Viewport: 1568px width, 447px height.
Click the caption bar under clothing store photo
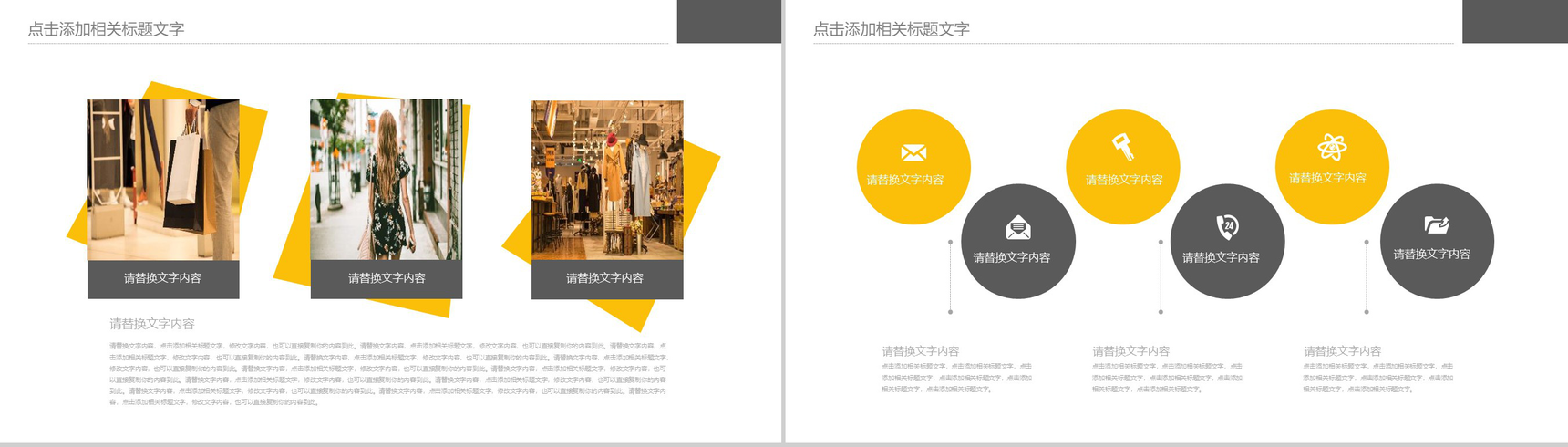(x=607, y=279)
